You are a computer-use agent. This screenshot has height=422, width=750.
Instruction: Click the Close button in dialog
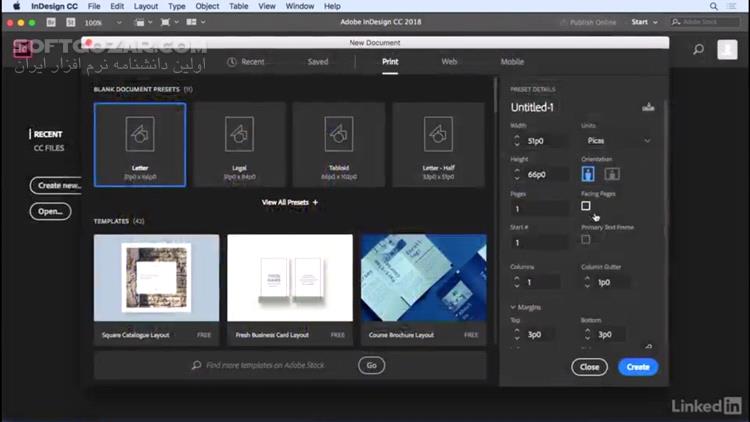[x=589, y=367]
